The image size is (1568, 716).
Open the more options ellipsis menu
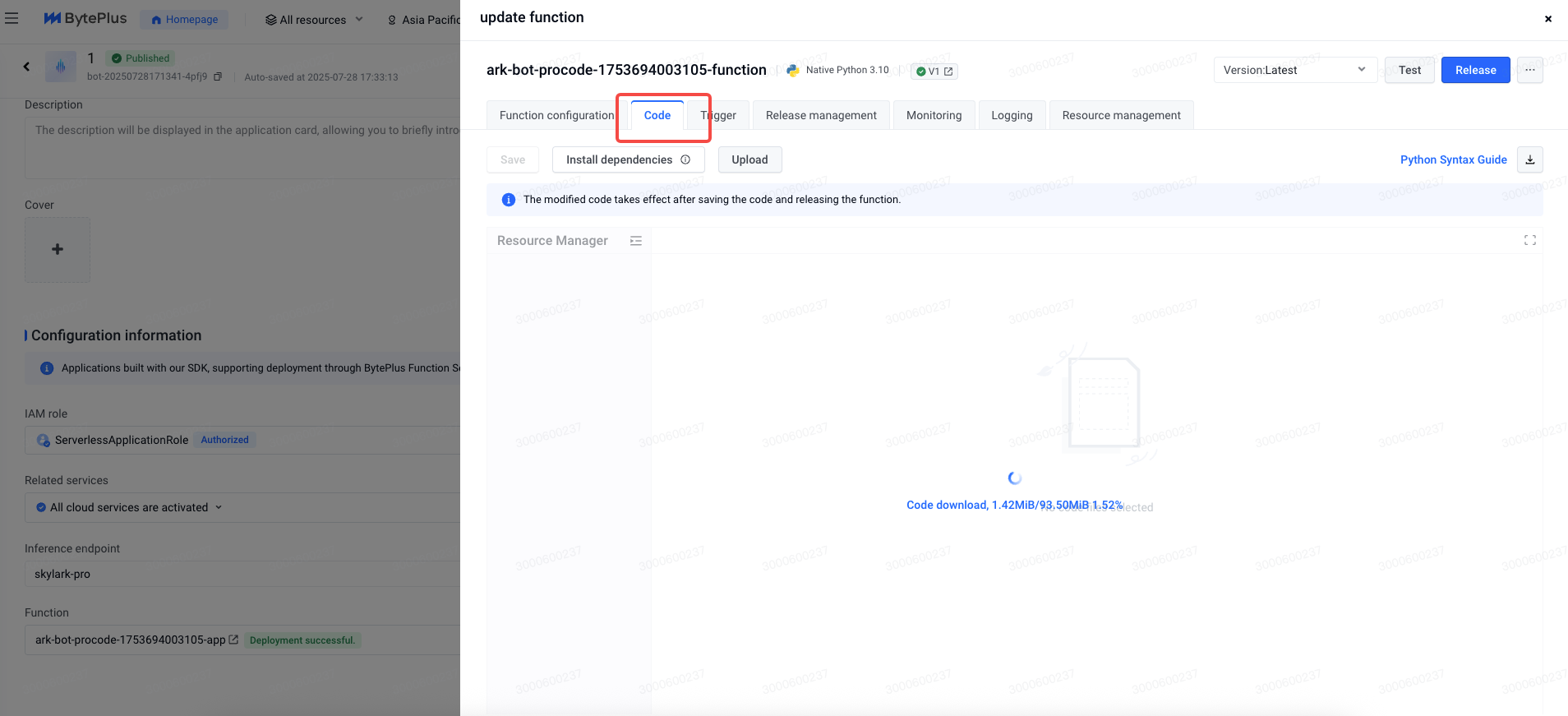click(1529, 70)
